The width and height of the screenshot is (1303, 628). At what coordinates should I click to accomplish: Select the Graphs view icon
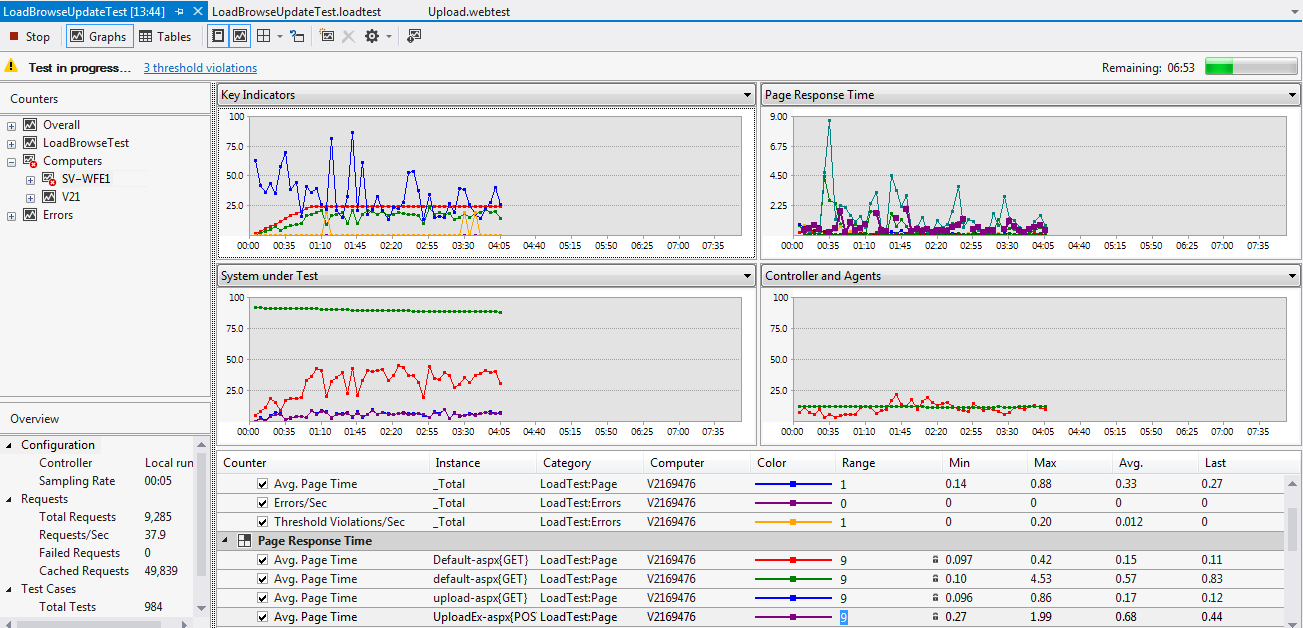(99, 36)
